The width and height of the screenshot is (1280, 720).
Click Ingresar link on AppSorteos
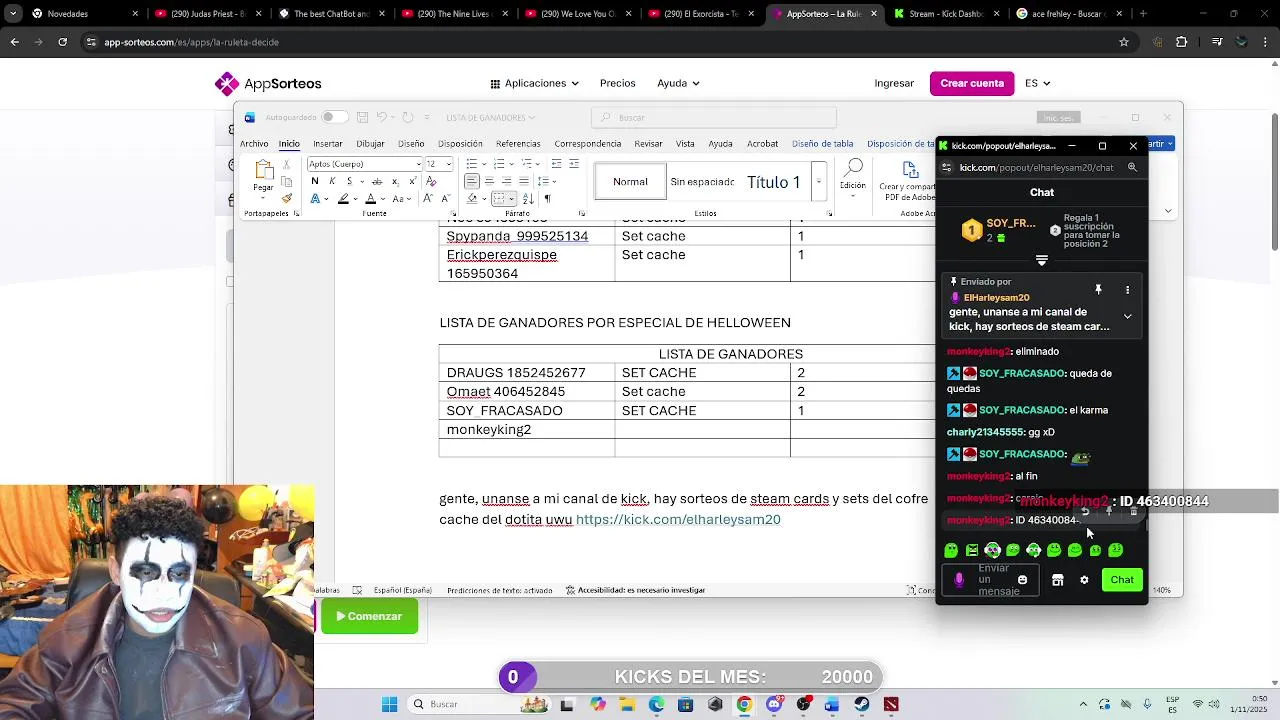click(894, 83)
